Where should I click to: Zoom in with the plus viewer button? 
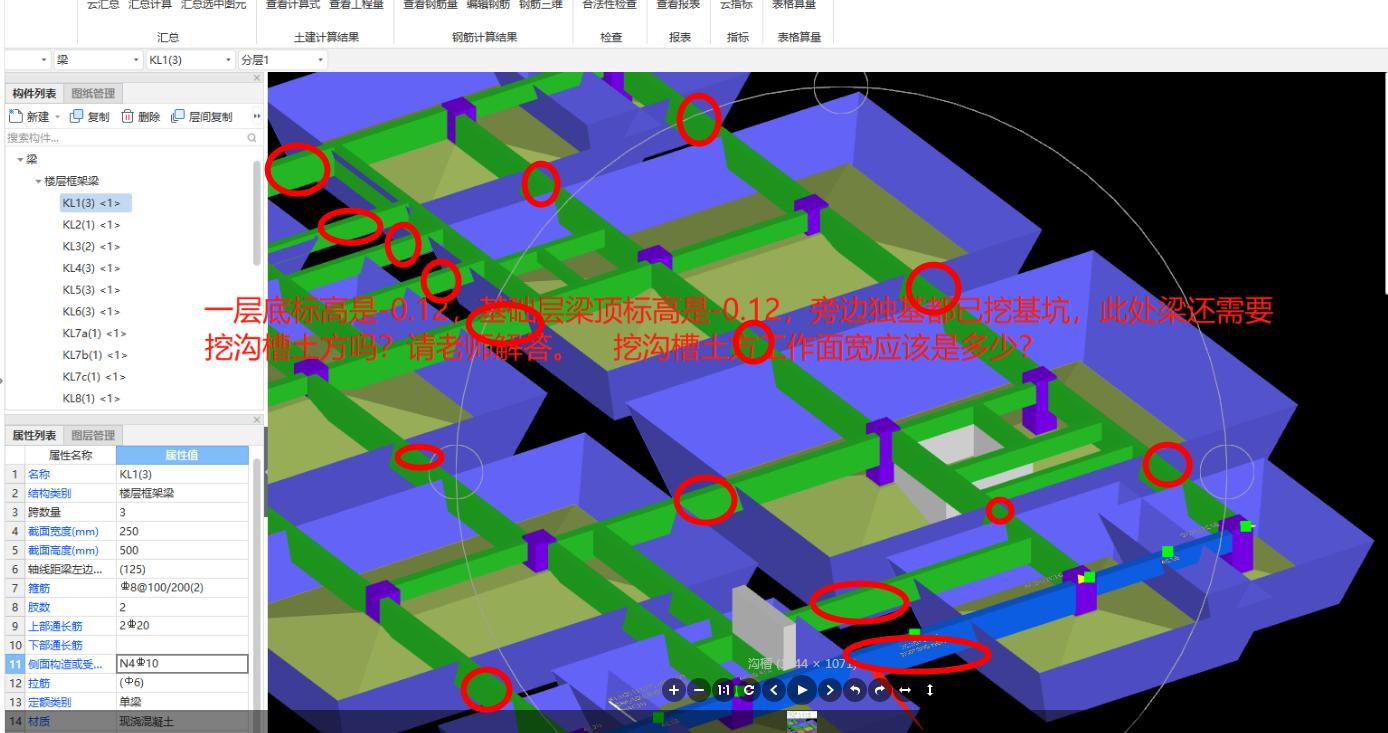[673, 690]
